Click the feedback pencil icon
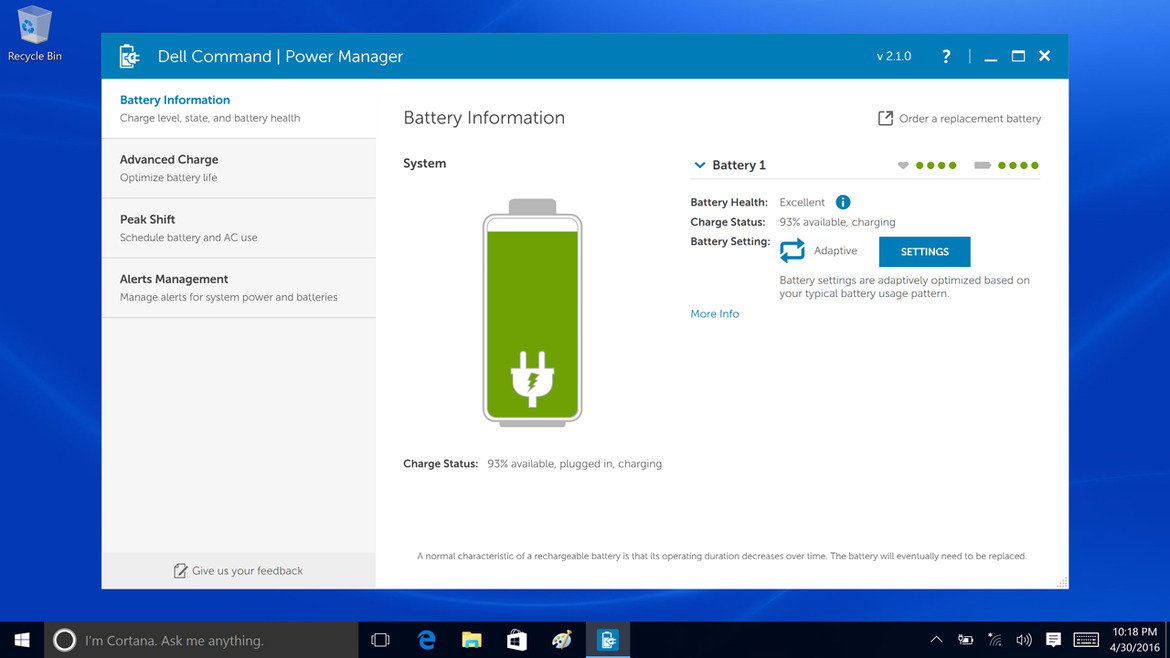The image size is (1170, 658). 180,571
